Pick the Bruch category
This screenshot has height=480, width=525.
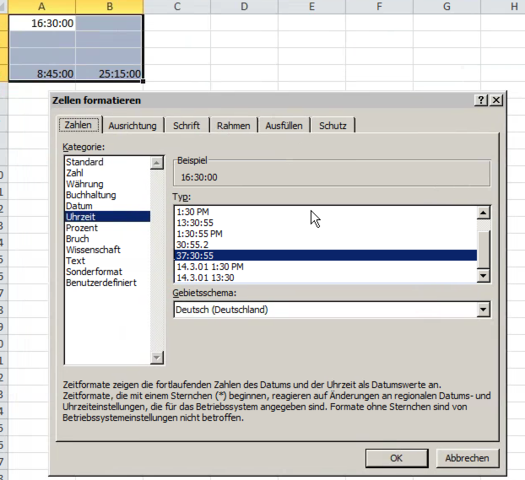click(x=107, y=239)
